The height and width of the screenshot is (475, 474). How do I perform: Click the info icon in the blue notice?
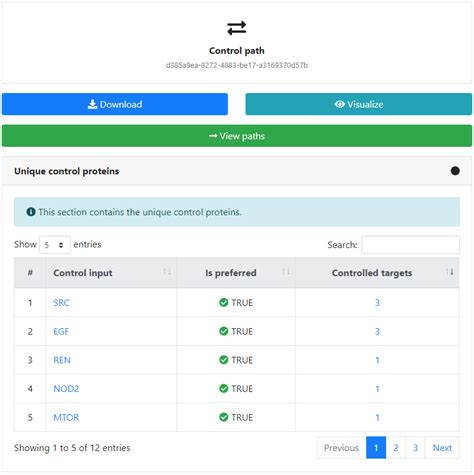click(31, 212)
